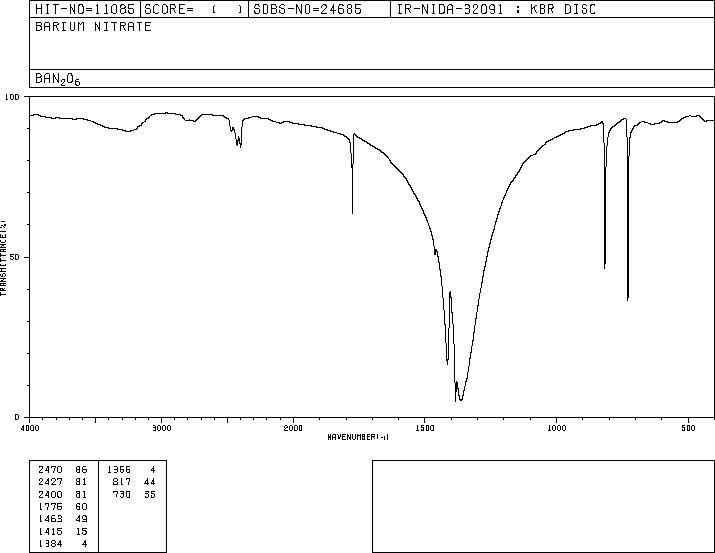Click the deepest 1384 absorption minimum
The height and width of the screenshot is (553, 715).
click(x=456, y=401)
